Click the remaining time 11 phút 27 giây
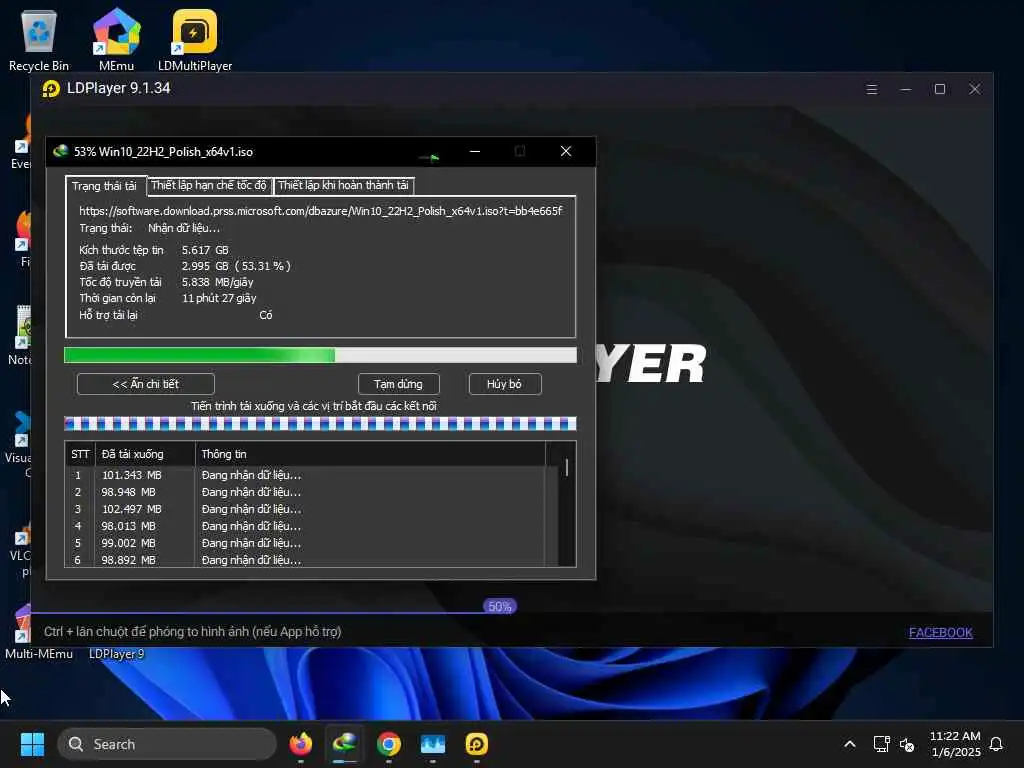The height and width of the screenshot is (768, 1024). tap(219, 298)
